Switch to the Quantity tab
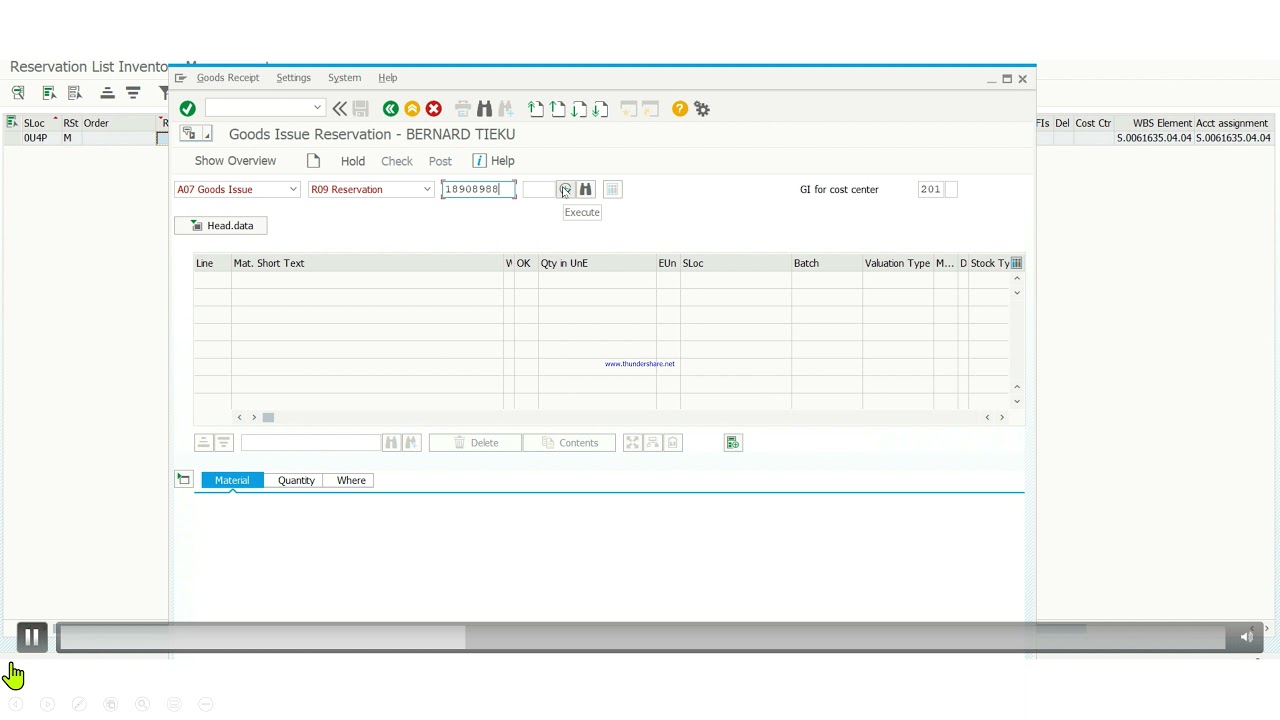The width and height of the screenshot is (1280, 720). [x=296, y=481]
